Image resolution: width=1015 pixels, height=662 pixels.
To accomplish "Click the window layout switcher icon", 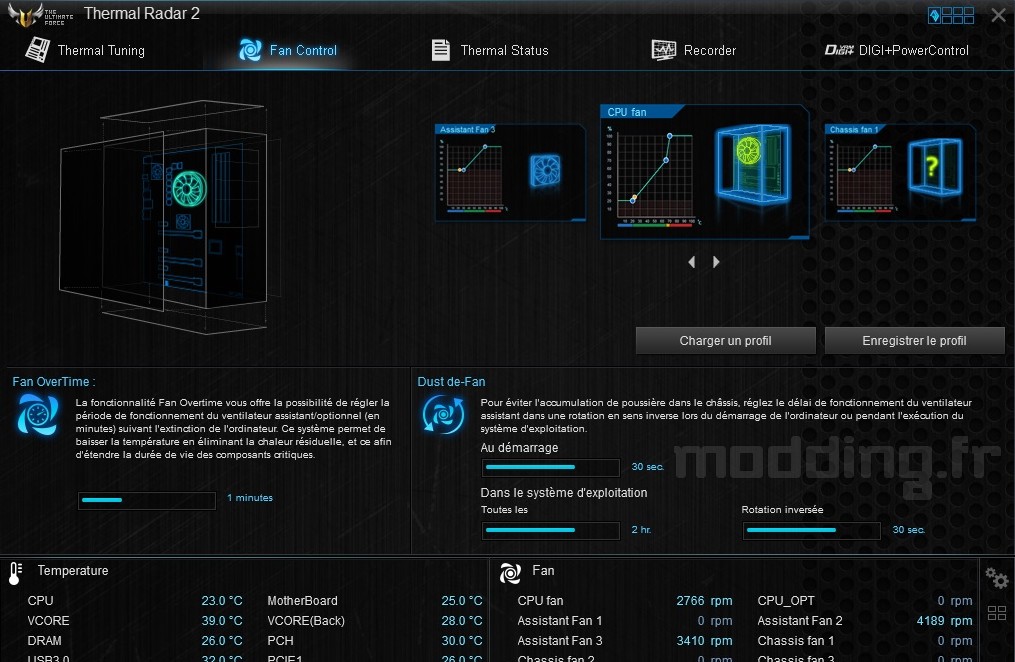I will tap(951, 16).
